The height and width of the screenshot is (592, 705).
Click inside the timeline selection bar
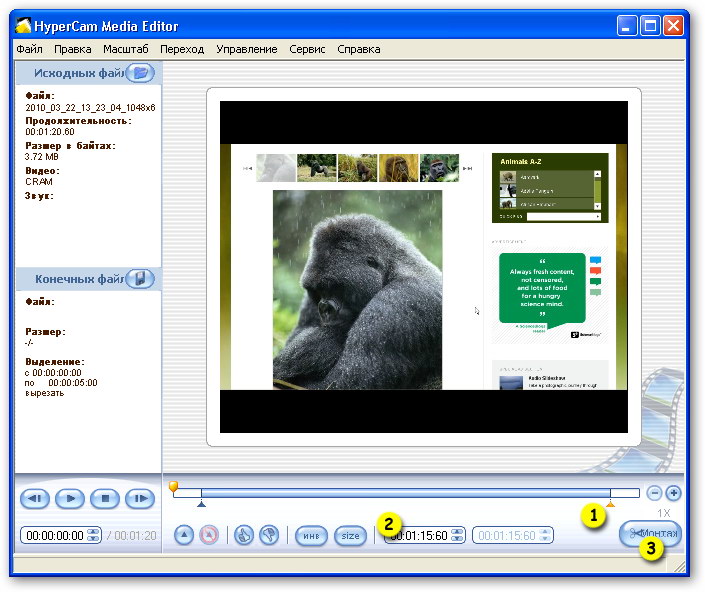406,493
